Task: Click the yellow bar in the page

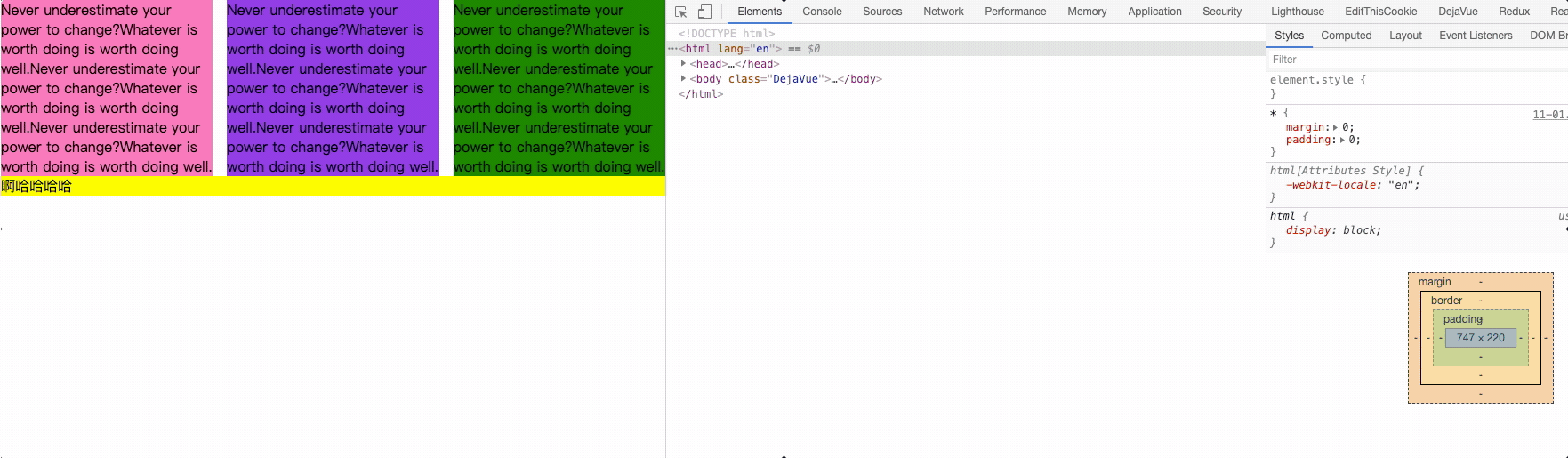Action: (356, 186)
